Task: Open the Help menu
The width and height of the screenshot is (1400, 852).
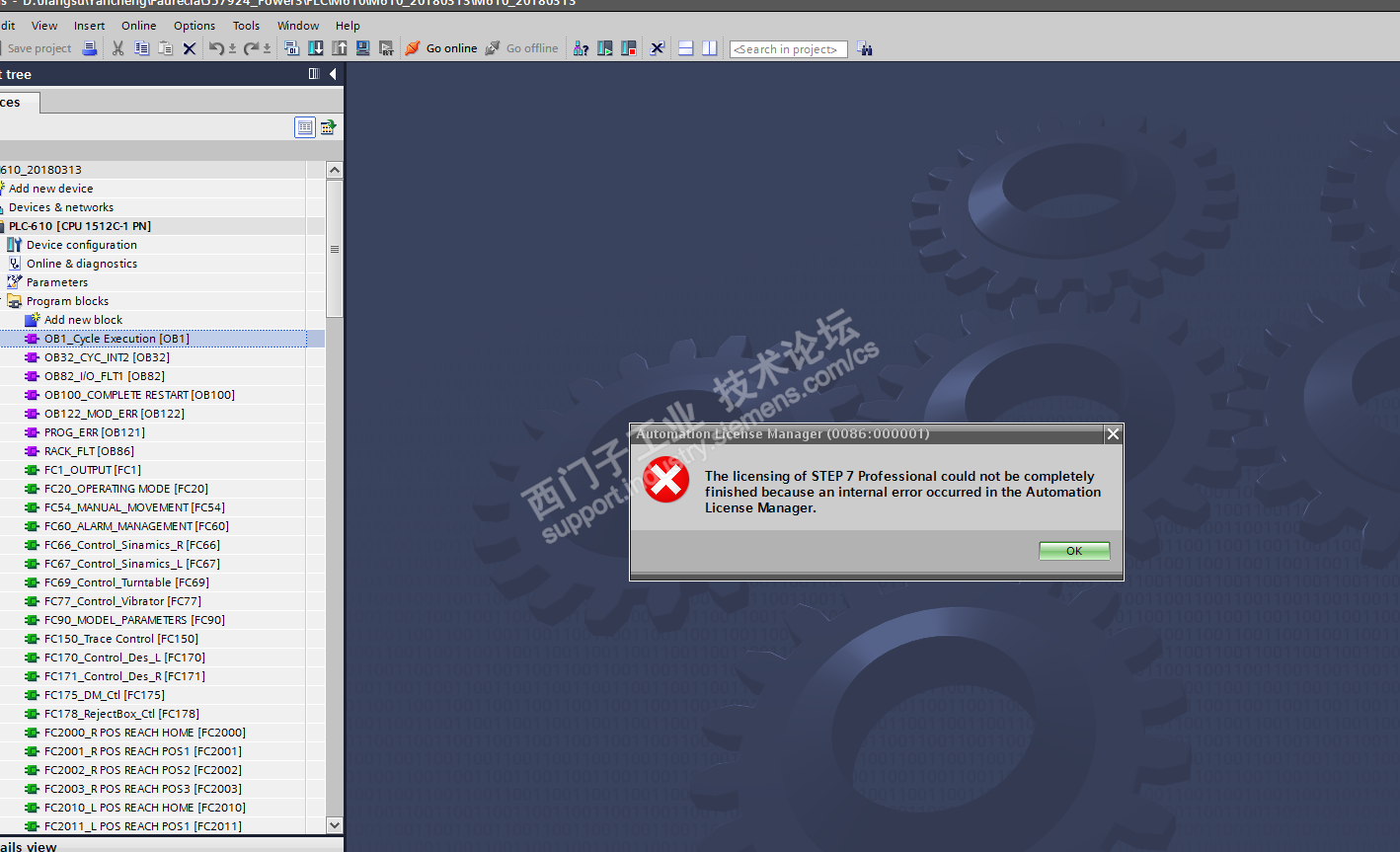Action: pos(348,26)
